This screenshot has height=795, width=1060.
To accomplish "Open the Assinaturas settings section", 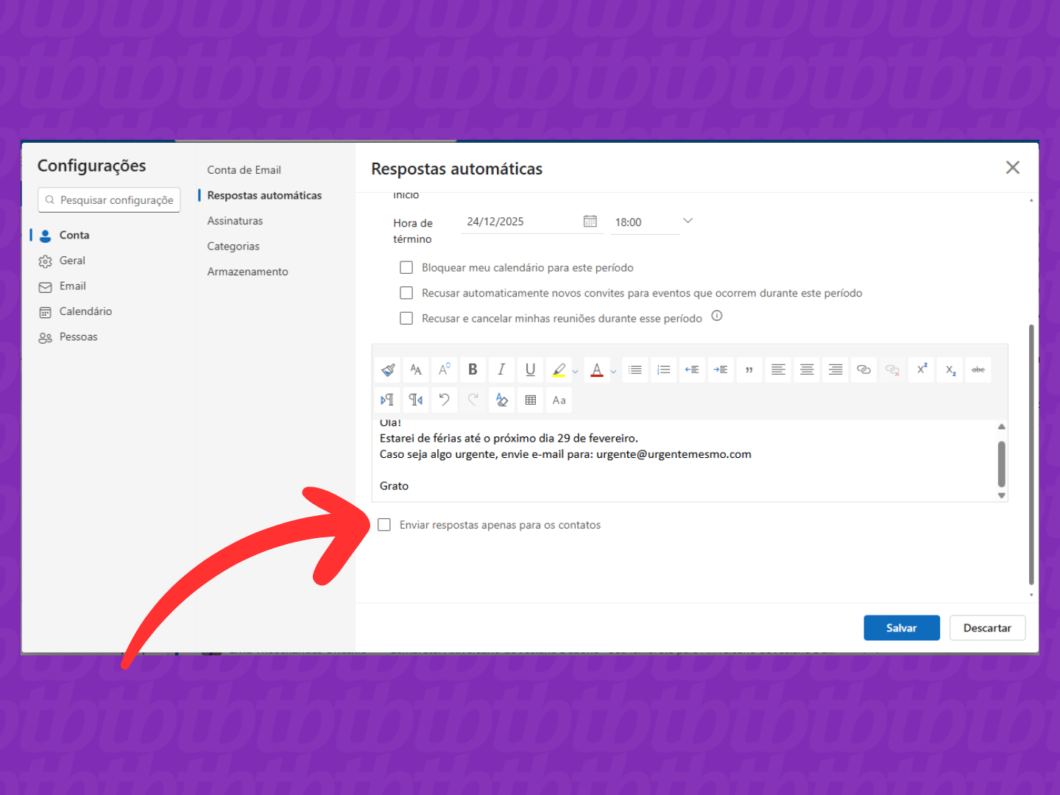I will click(235, 220).
